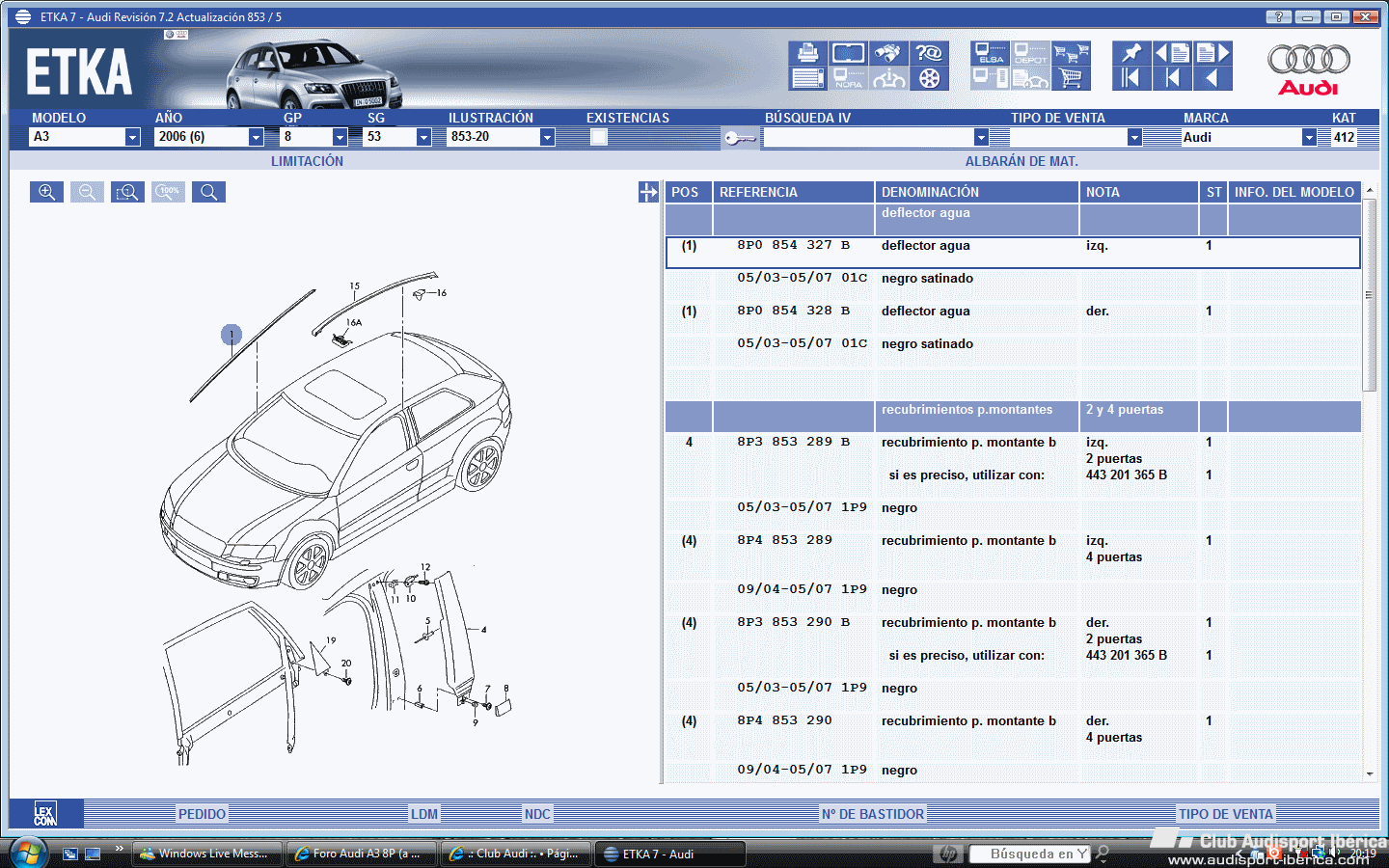Click the panel splitter arrows icon
This screenshot has height=868, width=1389.
pyautogui.click(x=648, y=192)
